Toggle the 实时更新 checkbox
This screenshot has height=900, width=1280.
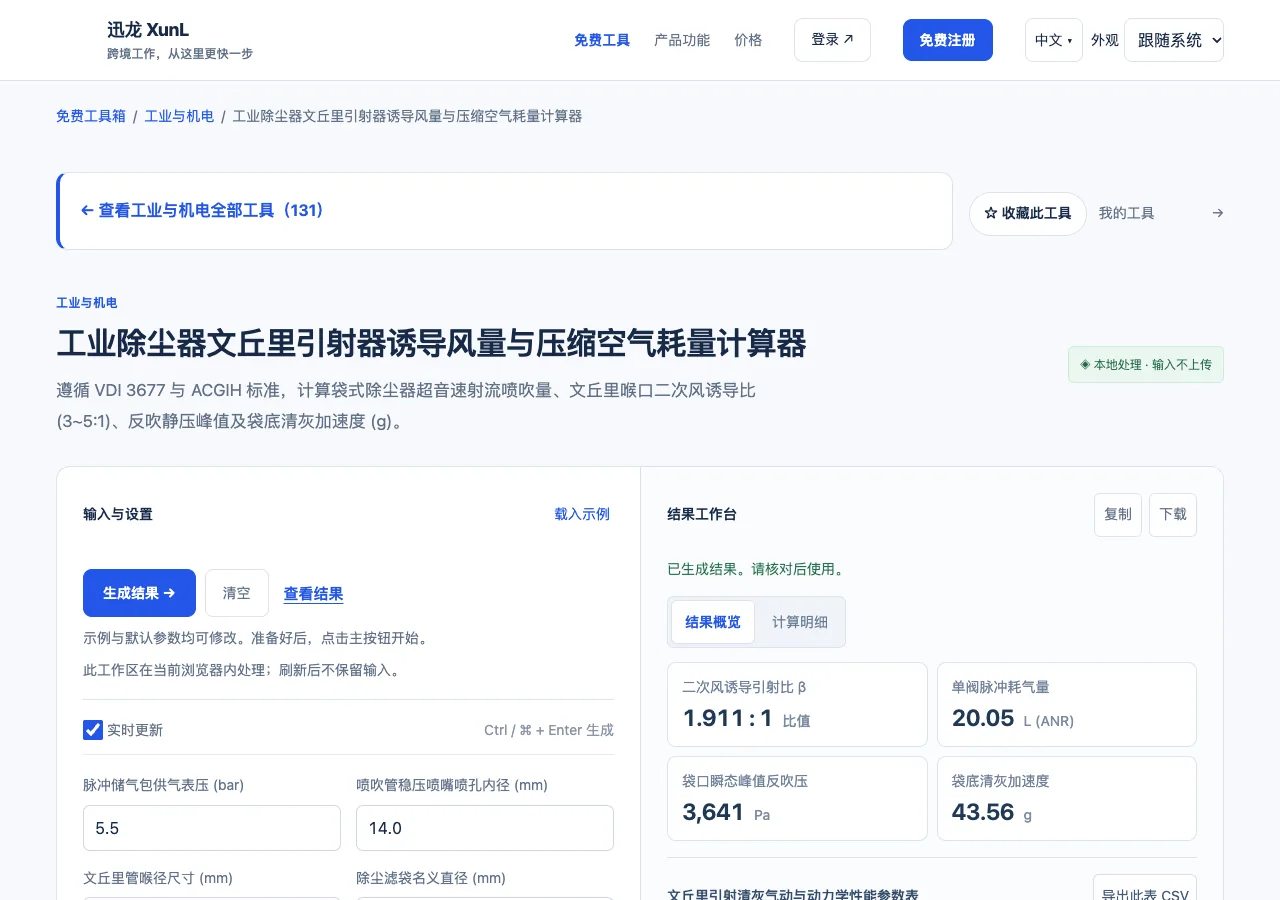[x=93, y=730]
